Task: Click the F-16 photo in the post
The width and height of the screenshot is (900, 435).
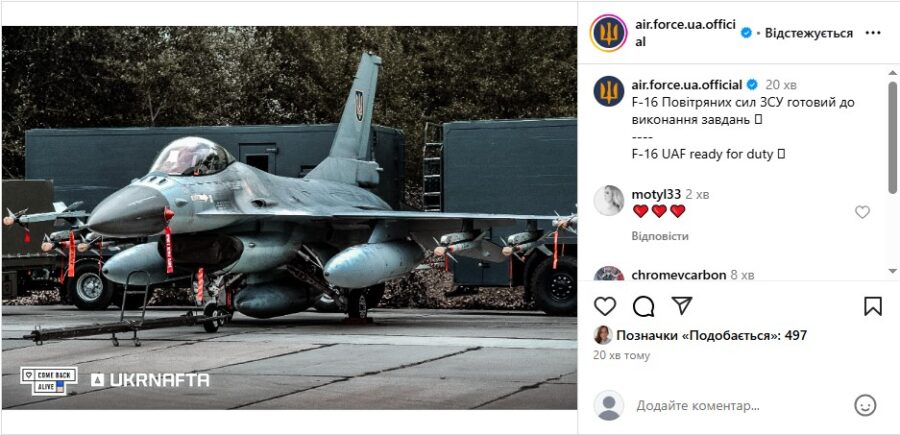Action: coord(289,218)
